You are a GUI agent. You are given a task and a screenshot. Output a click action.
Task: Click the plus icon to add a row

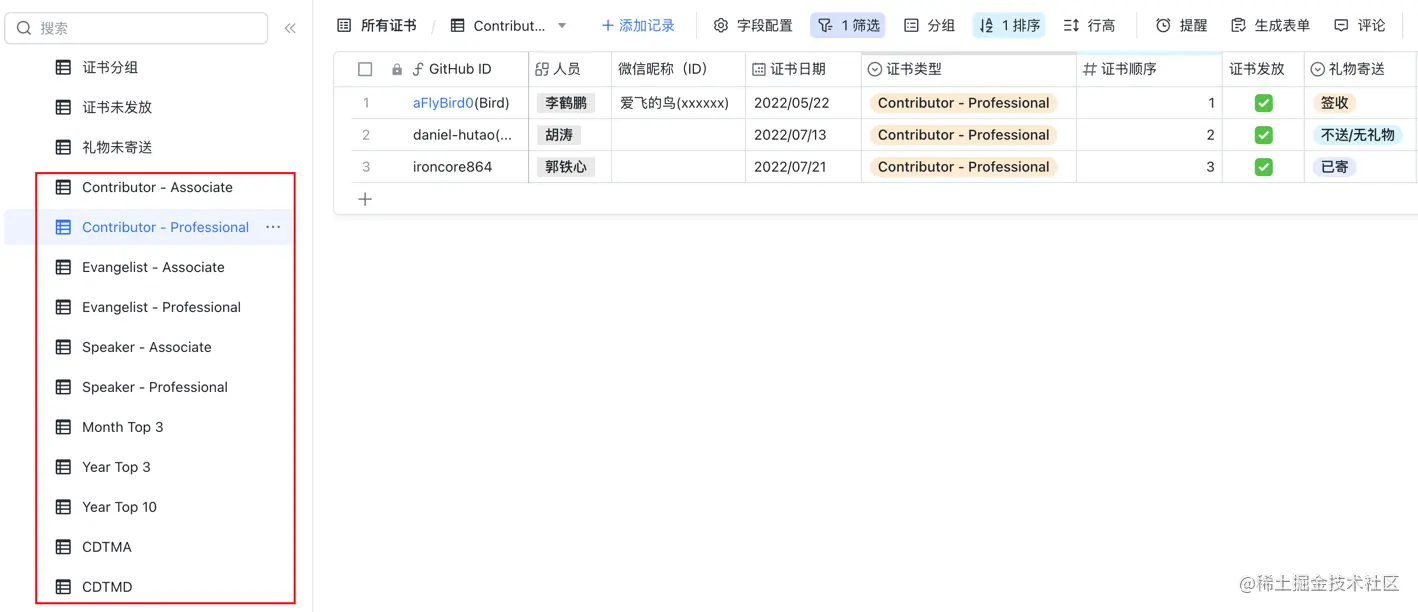365,199
